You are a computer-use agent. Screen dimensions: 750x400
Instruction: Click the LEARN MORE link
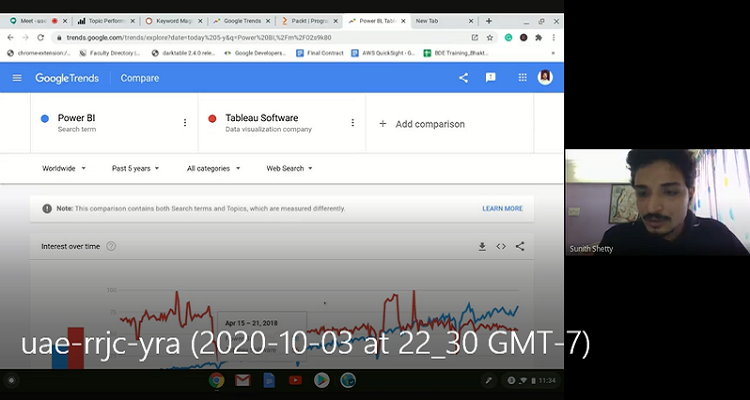[502, 208]
